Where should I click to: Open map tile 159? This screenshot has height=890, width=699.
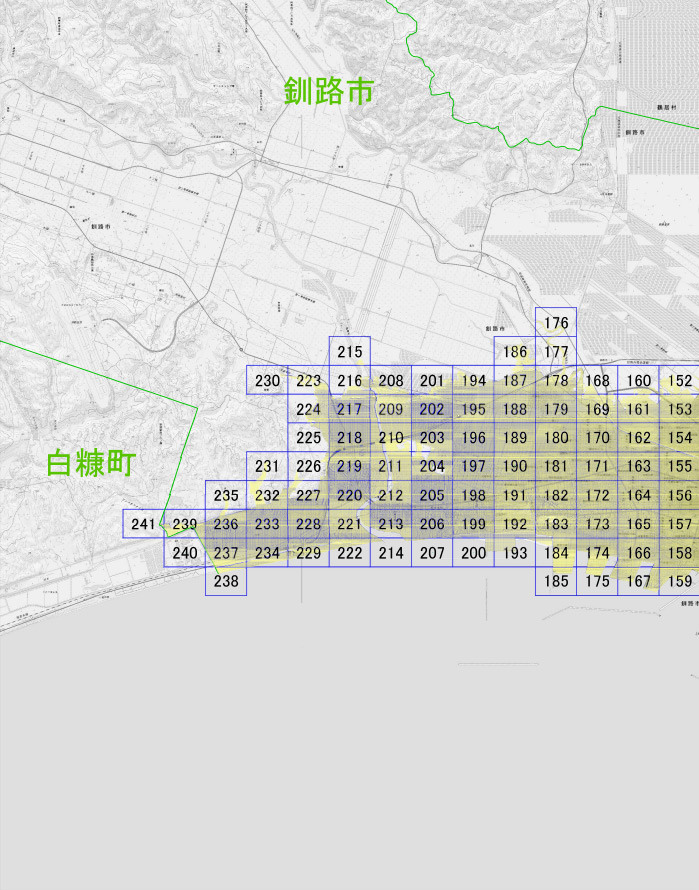pyautogui.click(x=680, y=581)
